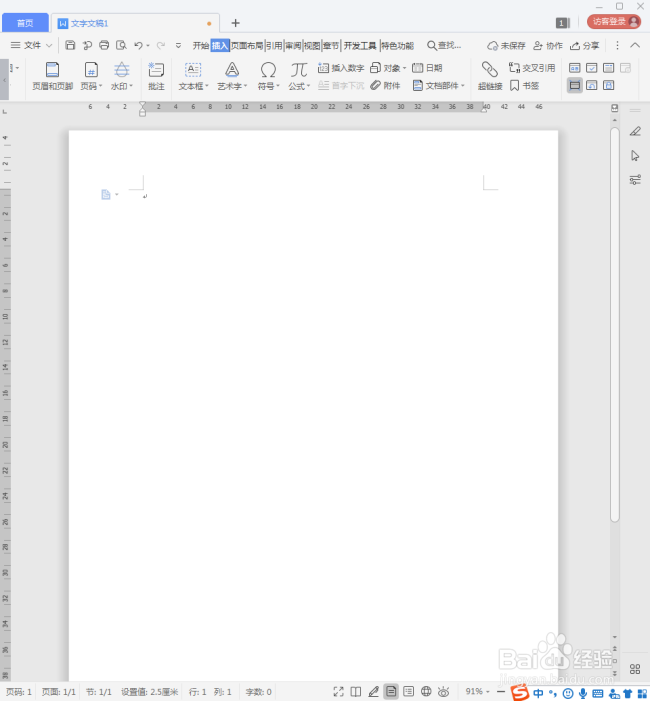Open the 91% zoom level dropdown
The image size is (650, 702).
[488, 692]
